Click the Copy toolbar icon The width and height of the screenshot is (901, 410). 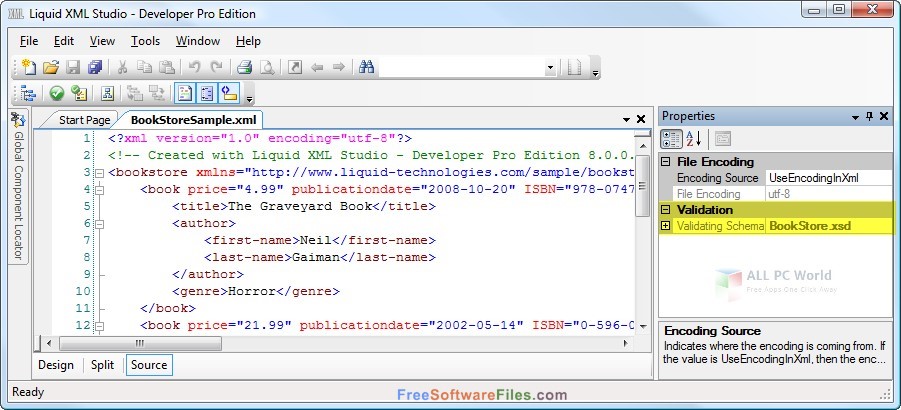tap(144, 67)
